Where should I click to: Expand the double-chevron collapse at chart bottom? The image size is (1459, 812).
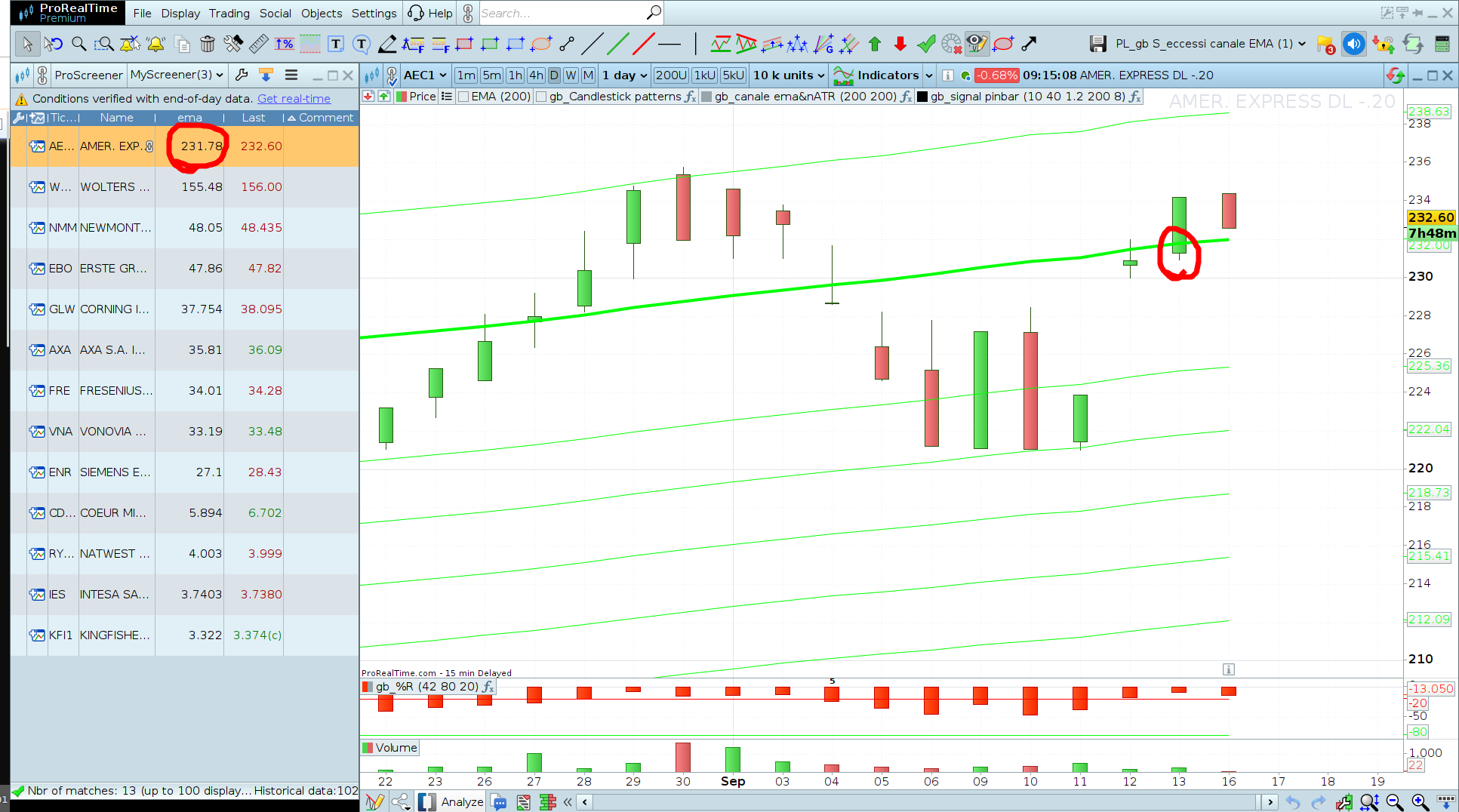(x=568, y=802)
